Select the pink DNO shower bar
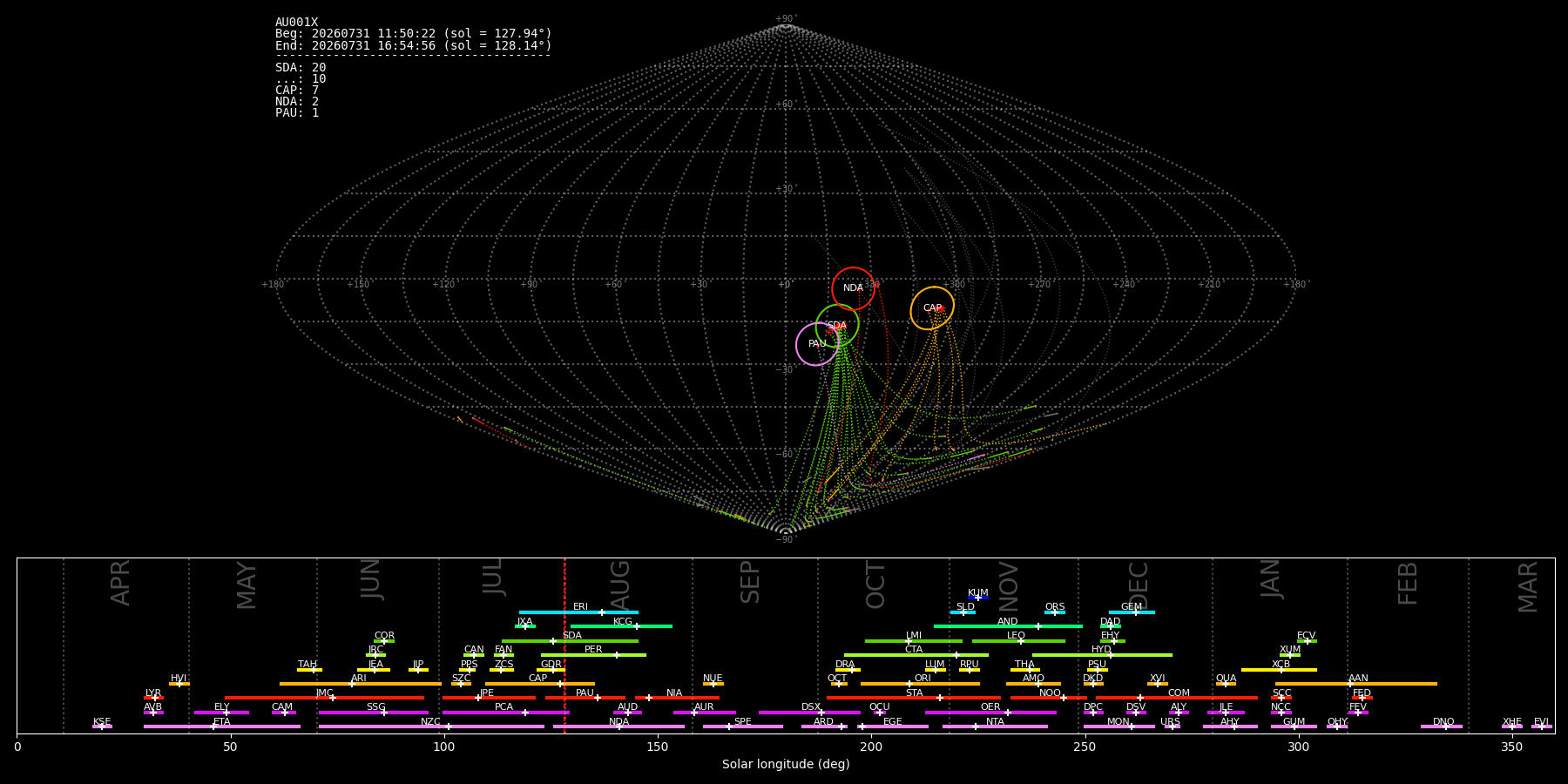 point(1442,727)
